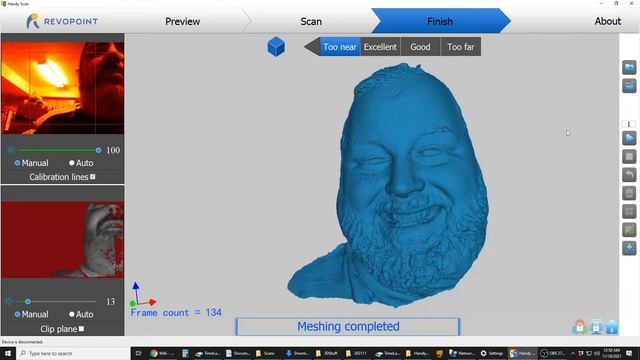The width and height of the screenshot is (640, 360).
Task: Click the stop square button in right toolbar
Action: click(x=629, y=156)
